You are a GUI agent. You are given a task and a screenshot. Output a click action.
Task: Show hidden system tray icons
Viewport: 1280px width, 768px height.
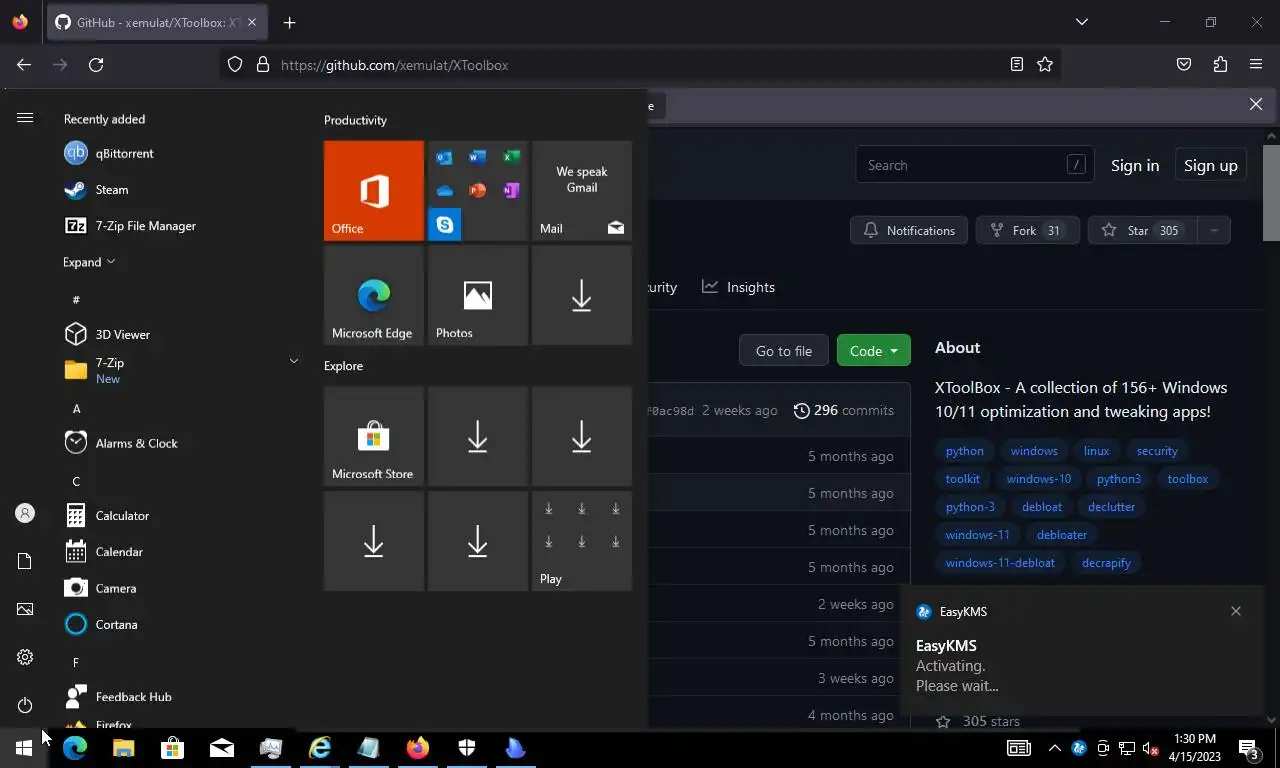click(x=1054, y=748)
